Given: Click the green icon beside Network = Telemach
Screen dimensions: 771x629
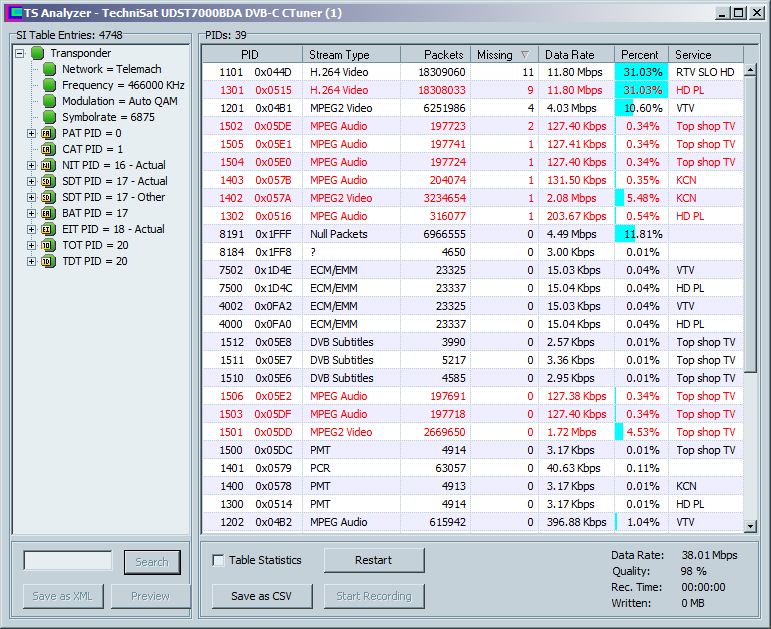Looking at the screenshot, I should pyautogui.click(x=49, y=69).
